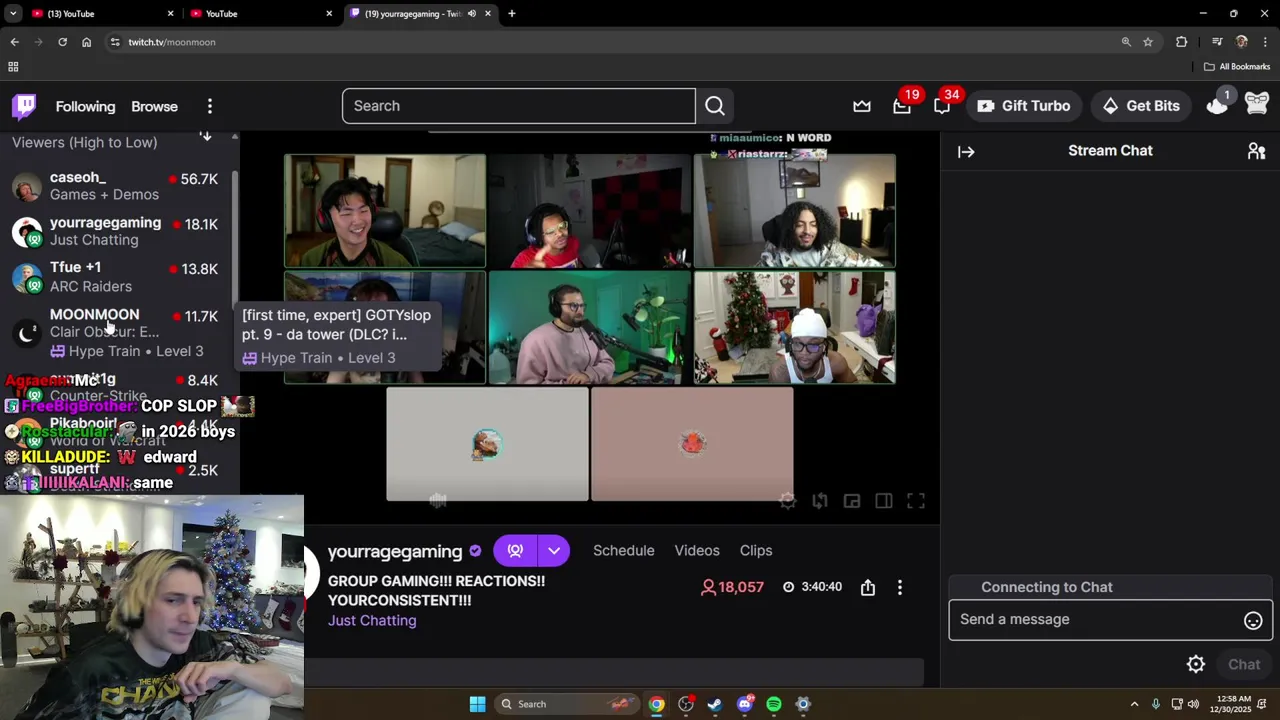Open Chrome tab search dropdown
The image size is (1280, 720).
[12, 14]
